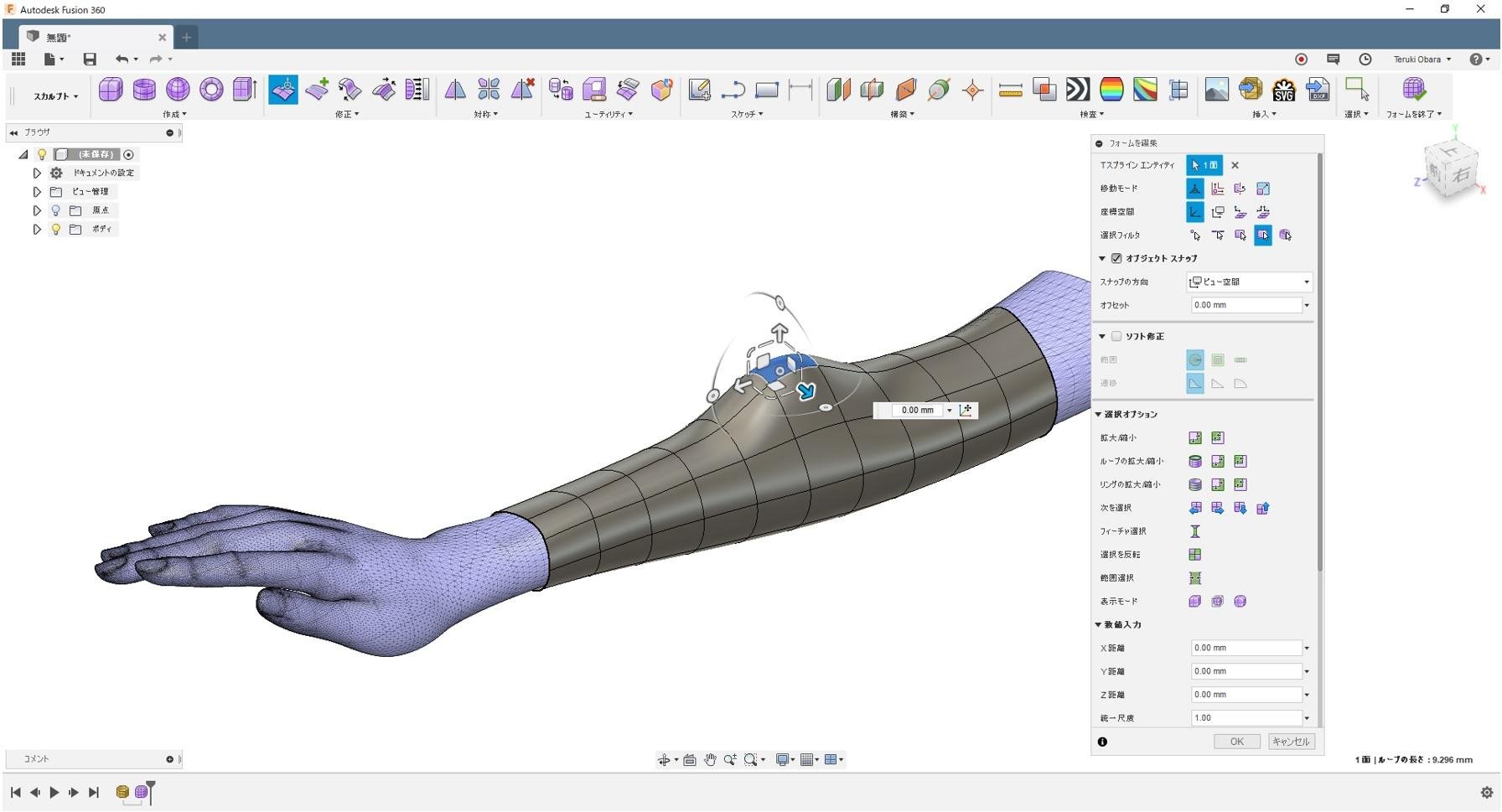Toggle visibility bulb of the 原点 folder
Screen dimensions: 1502x812
tap(56, 210)
